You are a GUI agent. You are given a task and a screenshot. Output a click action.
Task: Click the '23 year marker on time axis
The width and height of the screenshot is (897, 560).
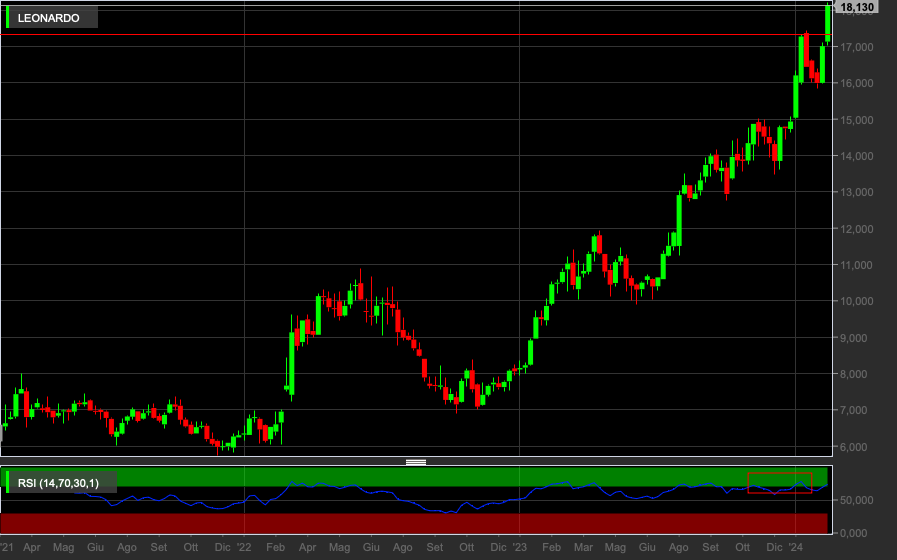[519, 547]
